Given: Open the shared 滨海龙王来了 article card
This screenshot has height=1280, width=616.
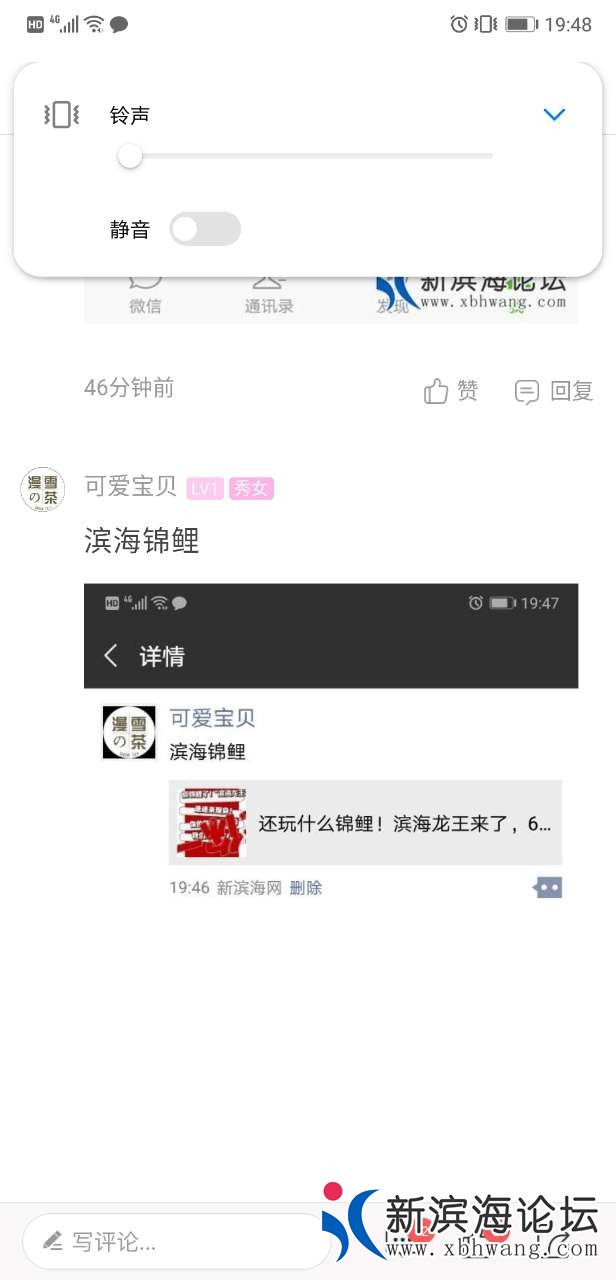Looking at the screenshot, I should 365,823.
